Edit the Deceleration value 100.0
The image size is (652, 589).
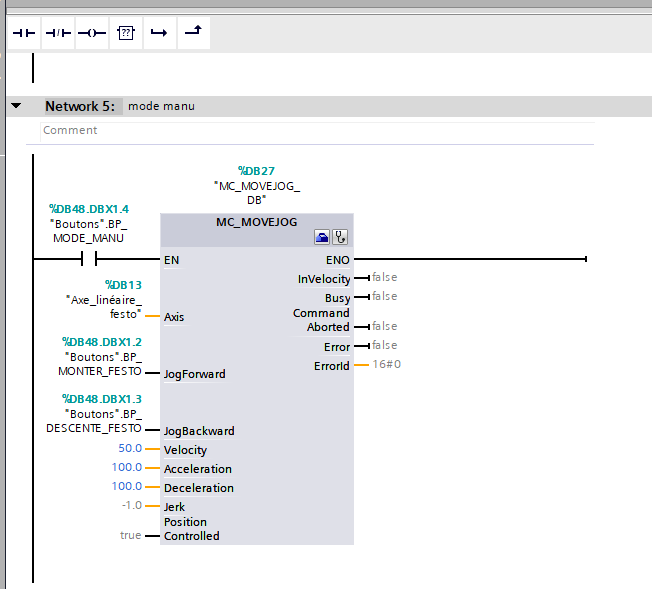click(127, 486)
